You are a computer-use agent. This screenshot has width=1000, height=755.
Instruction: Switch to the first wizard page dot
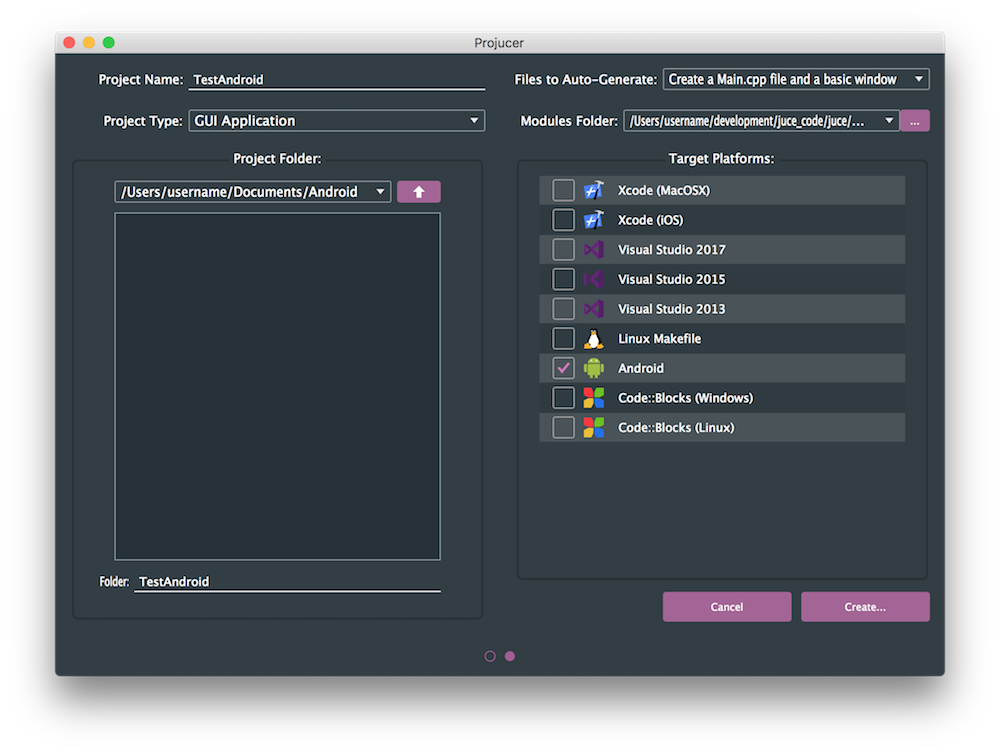point(490,656)
